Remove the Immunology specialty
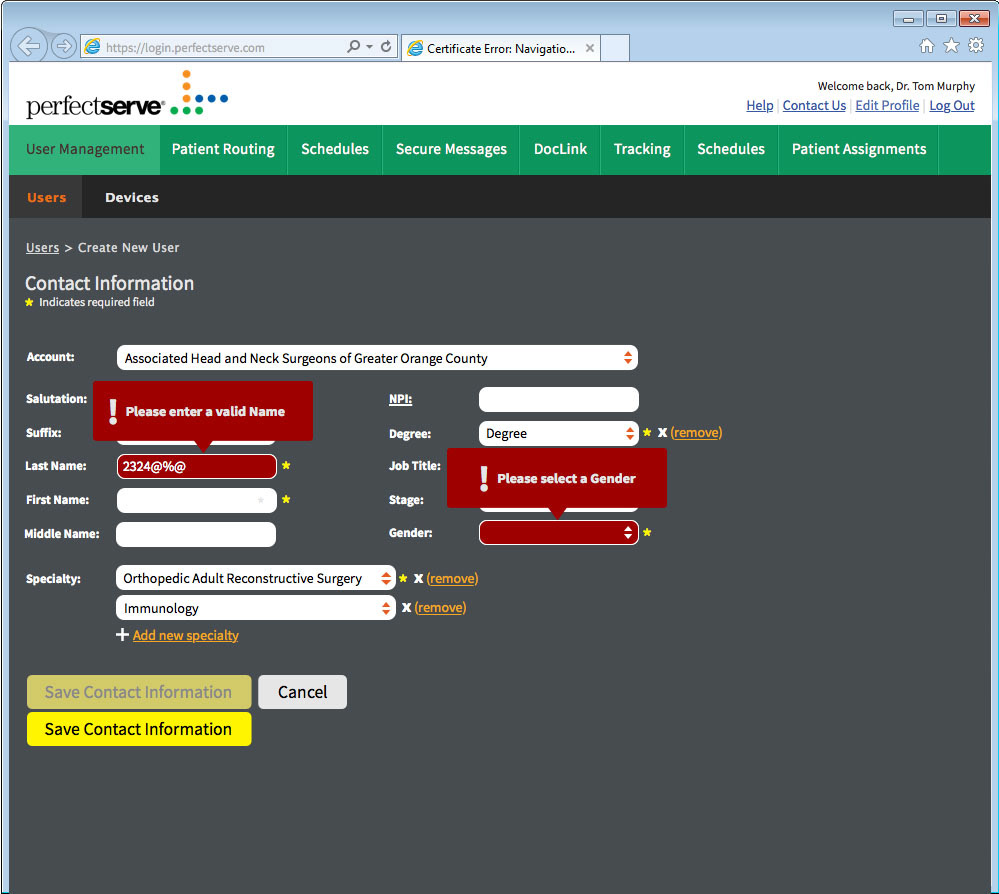 [x=440, y=608]
